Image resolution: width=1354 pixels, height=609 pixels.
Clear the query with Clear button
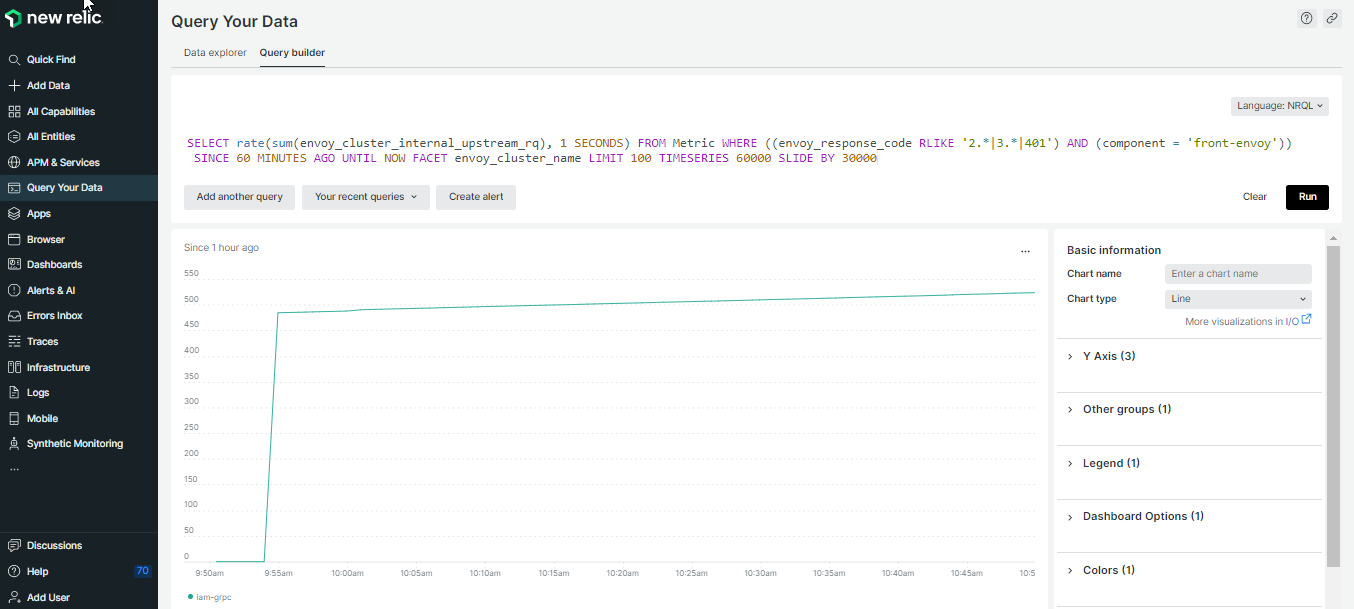1255,197
